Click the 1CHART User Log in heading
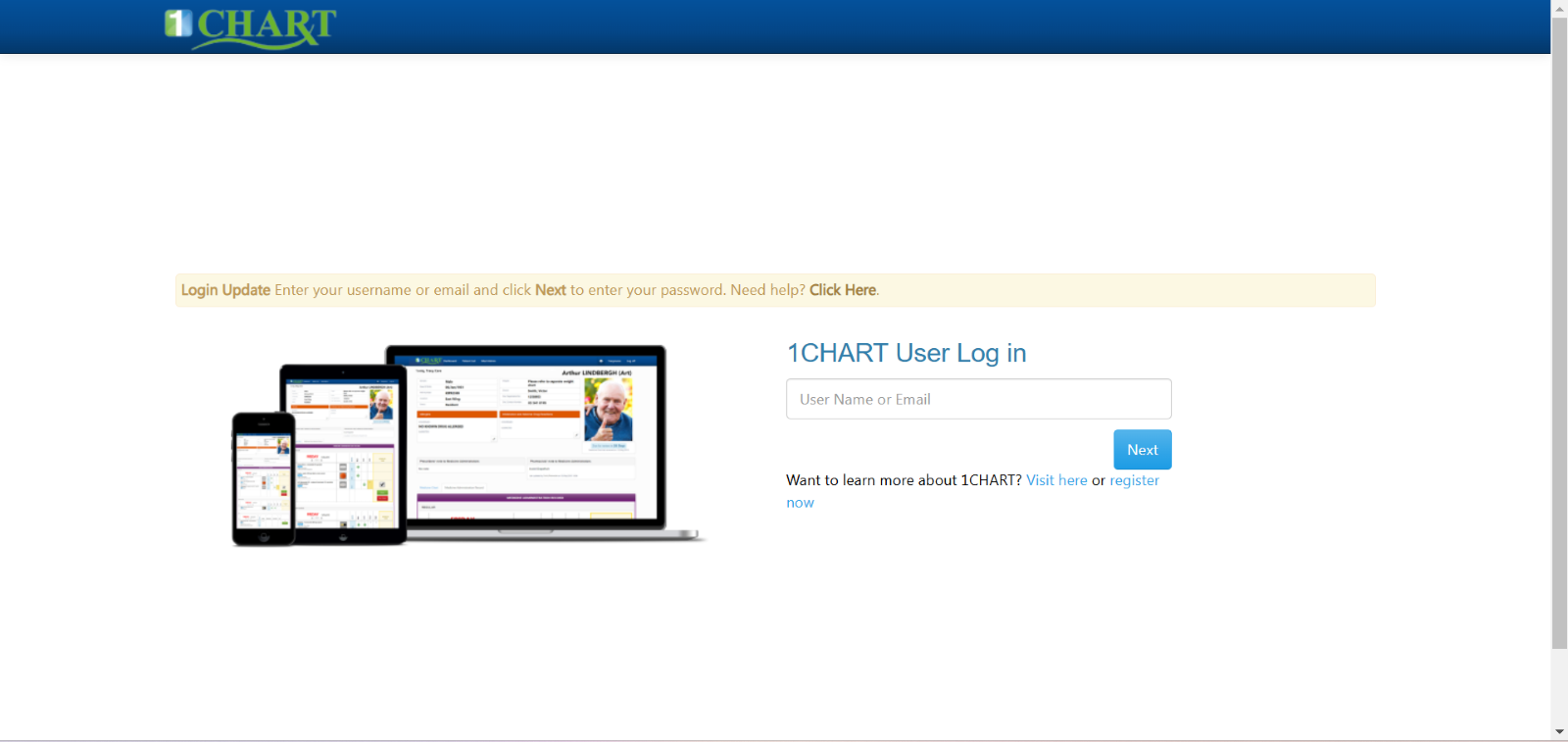Viewport: 1568px width, 742px height. [x=906, y=353]
